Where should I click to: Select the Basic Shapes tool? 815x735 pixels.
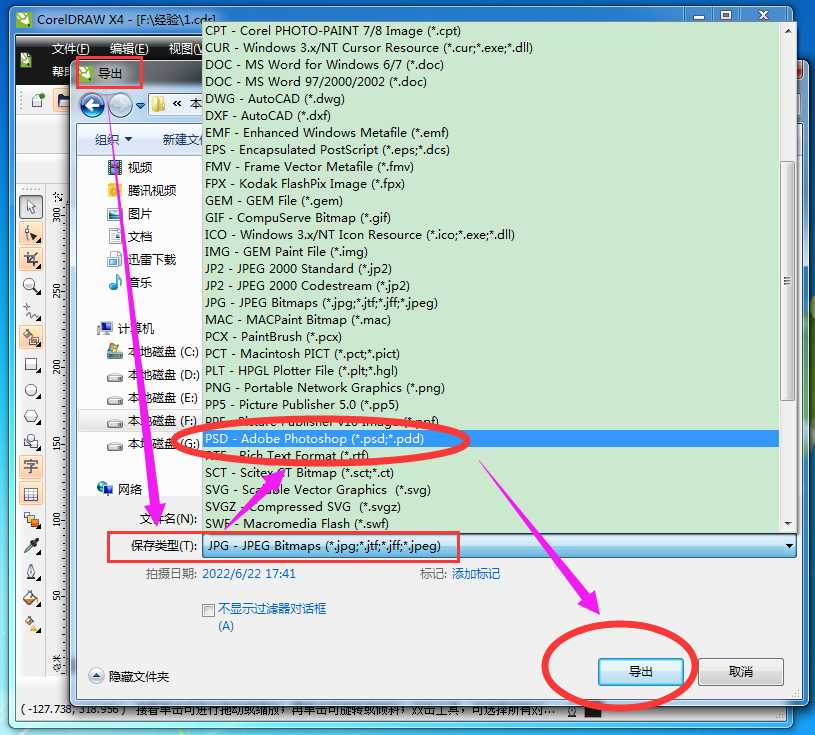[x=31, y=442]
